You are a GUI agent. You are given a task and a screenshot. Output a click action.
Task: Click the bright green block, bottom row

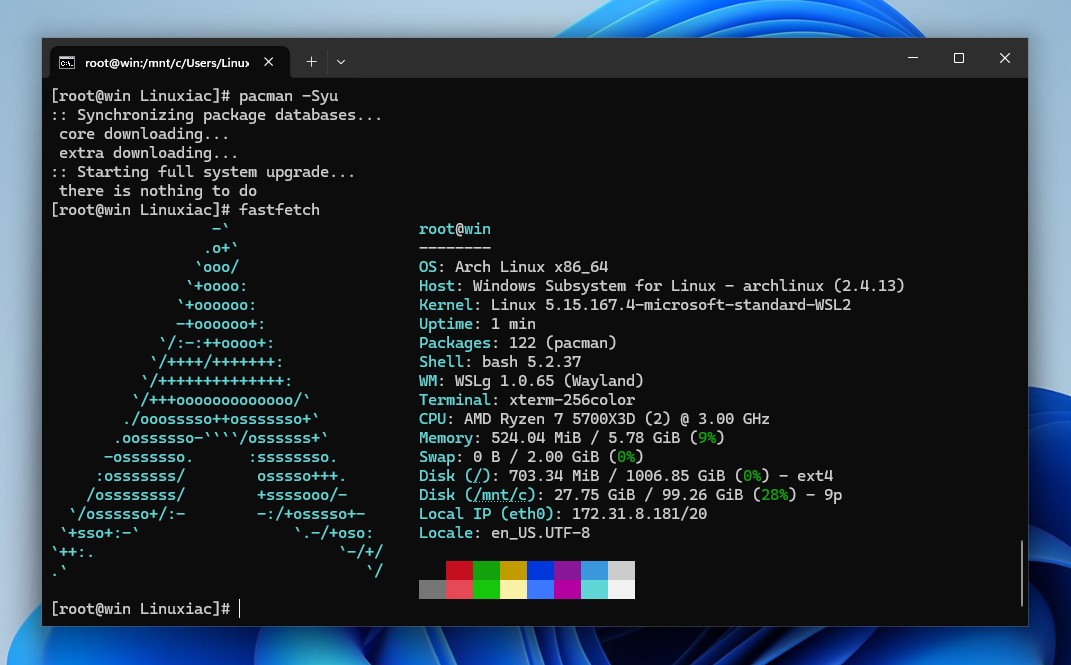(x=486, y=589)
